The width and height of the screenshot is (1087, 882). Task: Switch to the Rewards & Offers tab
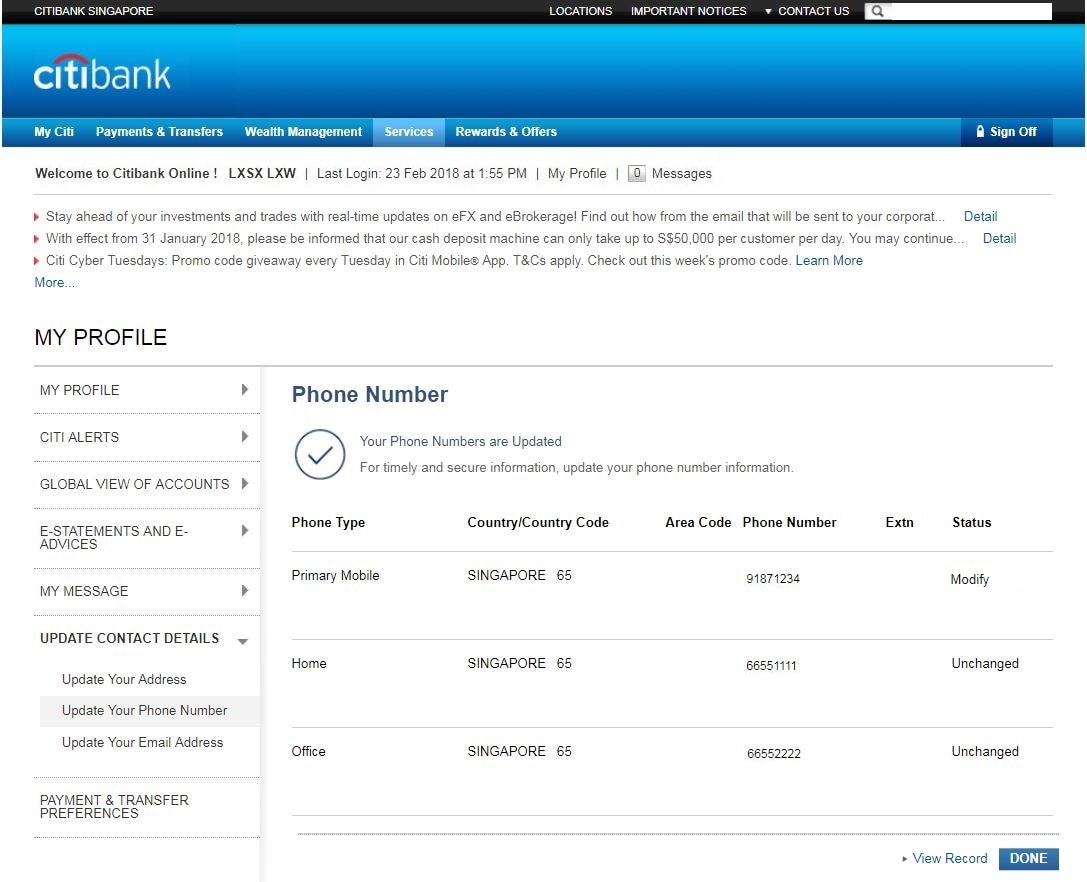(x=505, y=131)
